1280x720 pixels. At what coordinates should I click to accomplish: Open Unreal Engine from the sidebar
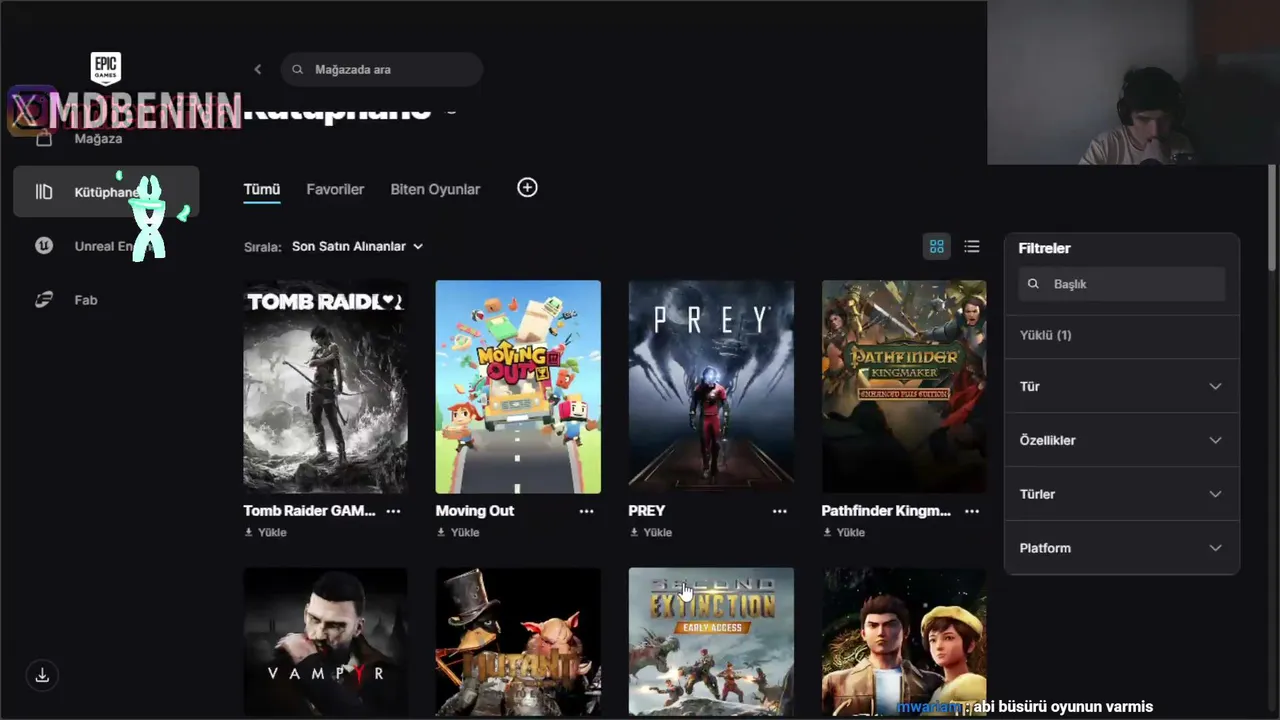pyautogui.click(x=106, y=246)
